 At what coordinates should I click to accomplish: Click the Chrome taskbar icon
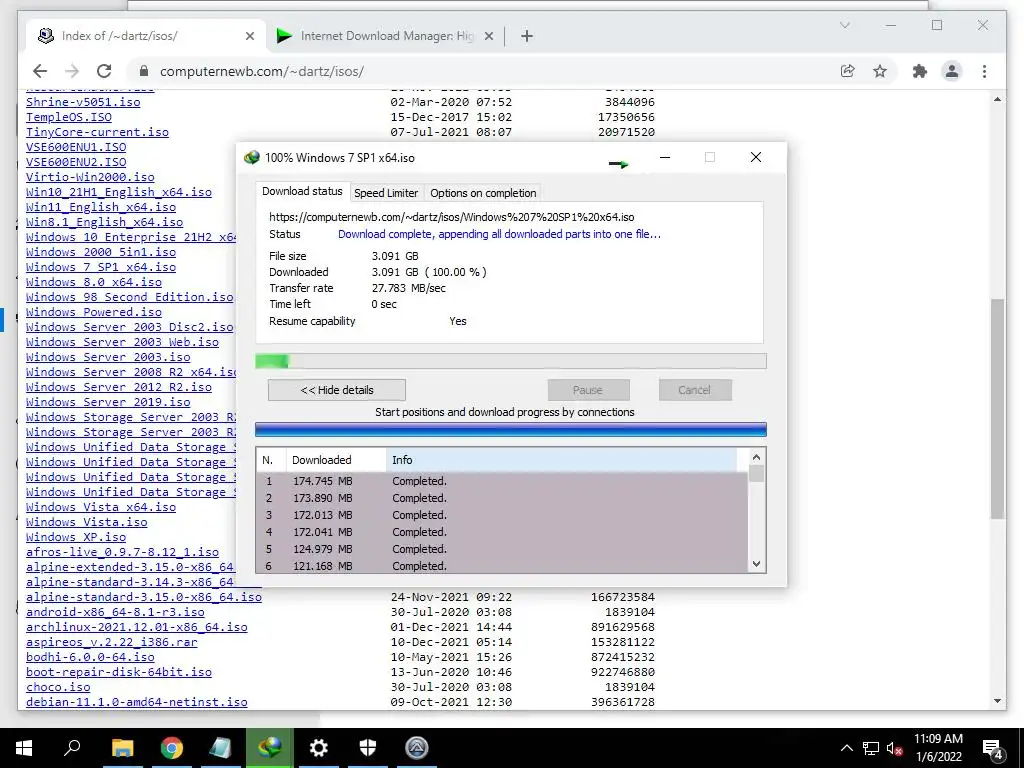(172, 748)
